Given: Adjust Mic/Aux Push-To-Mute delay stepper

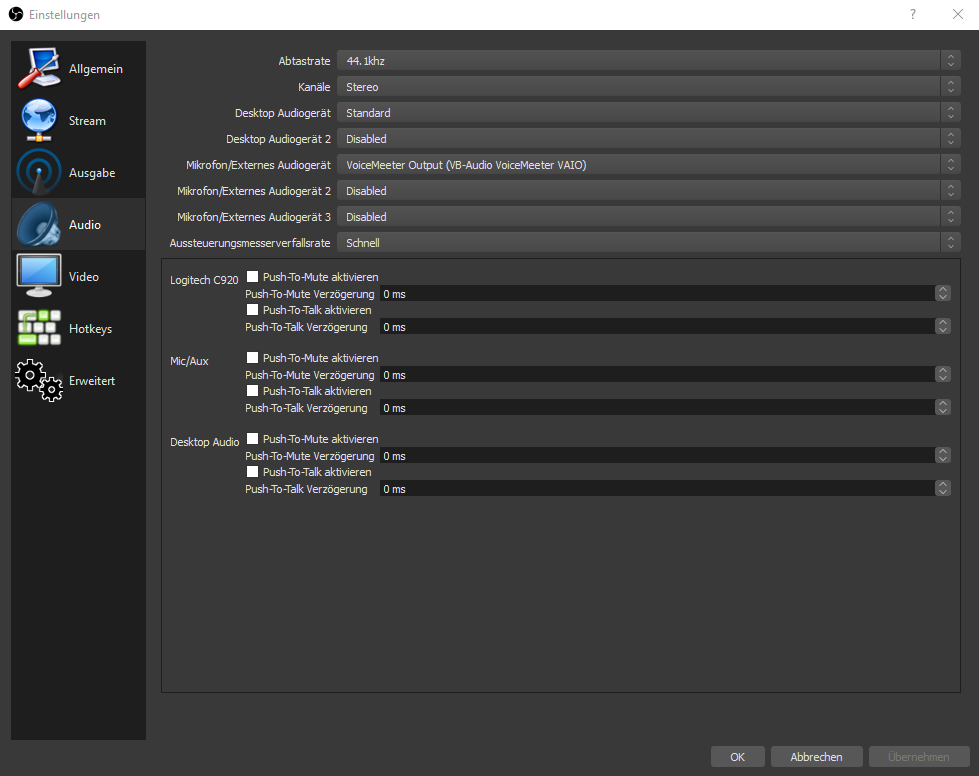Looking at the screenshot, I should click(x=943, y=375).
